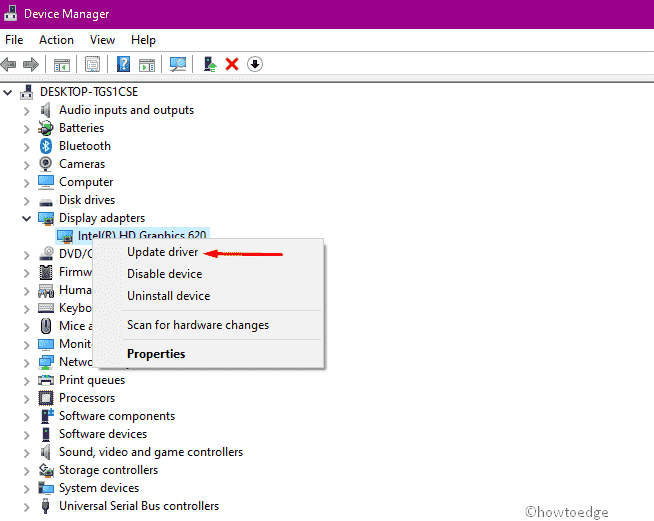Collapse the DESKTOP-TGS1CSE root node
The height and width of the screenshot is (521, 654).
point(8,92)
